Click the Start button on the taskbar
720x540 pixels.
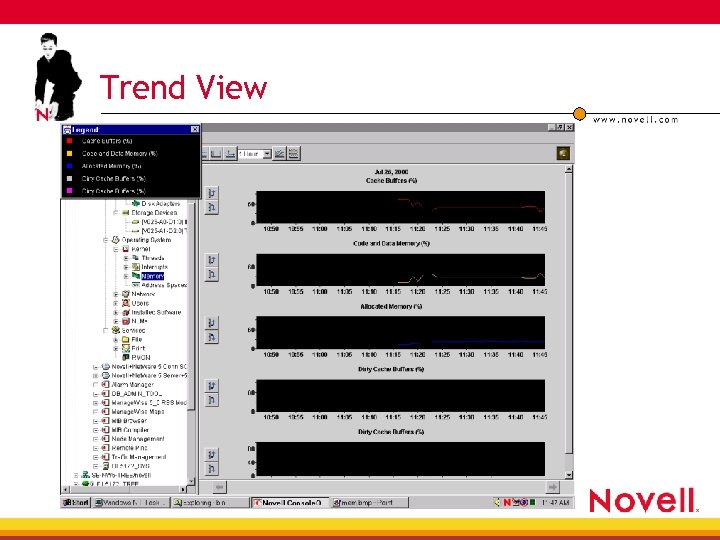click(76, 502)
